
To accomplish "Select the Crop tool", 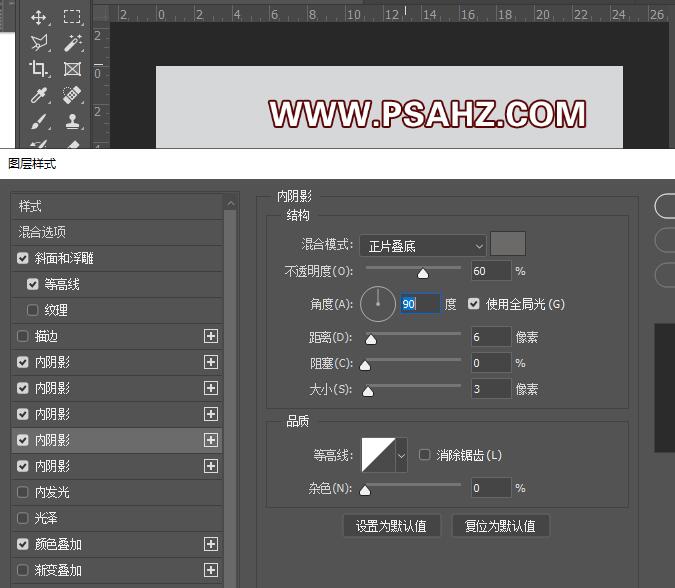I will 39,69.
